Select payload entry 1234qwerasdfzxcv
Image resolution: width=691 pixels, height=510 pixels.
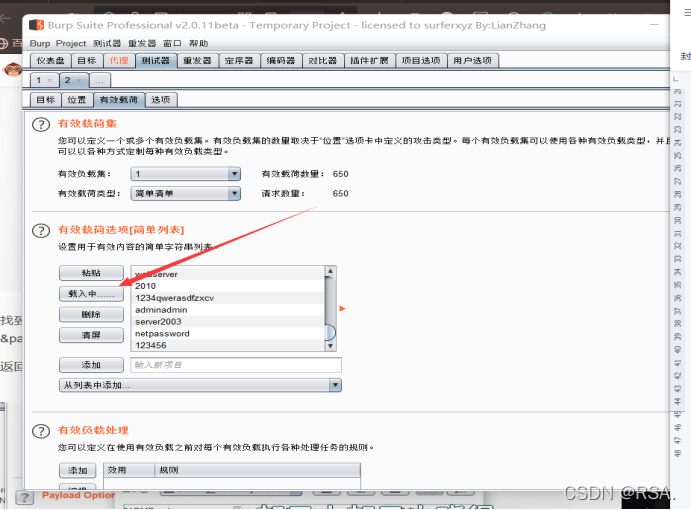pyautogui.click(x=228, y=298)
